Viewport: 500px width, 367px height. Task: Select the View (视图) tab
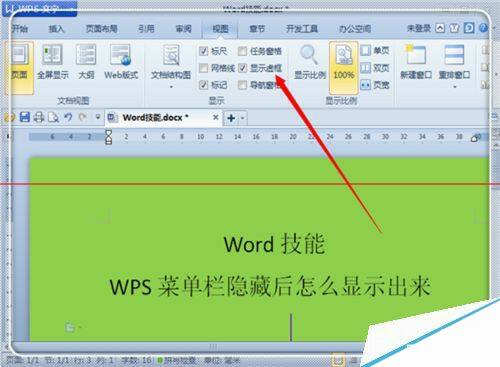tap(220, 29)
